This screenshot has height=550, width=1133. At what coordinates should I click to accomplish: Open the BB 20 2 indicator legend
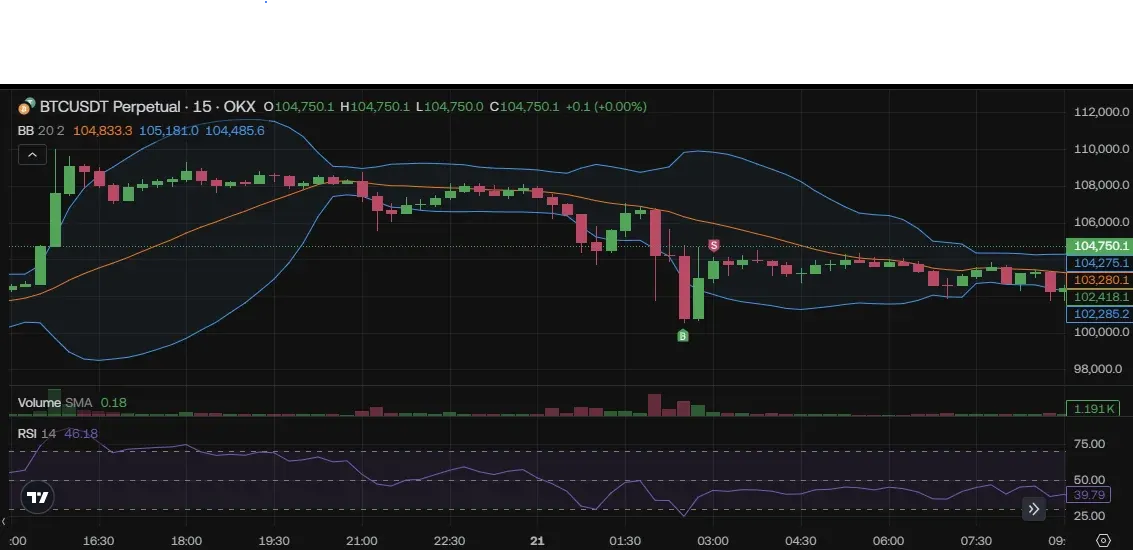point(41,131)
